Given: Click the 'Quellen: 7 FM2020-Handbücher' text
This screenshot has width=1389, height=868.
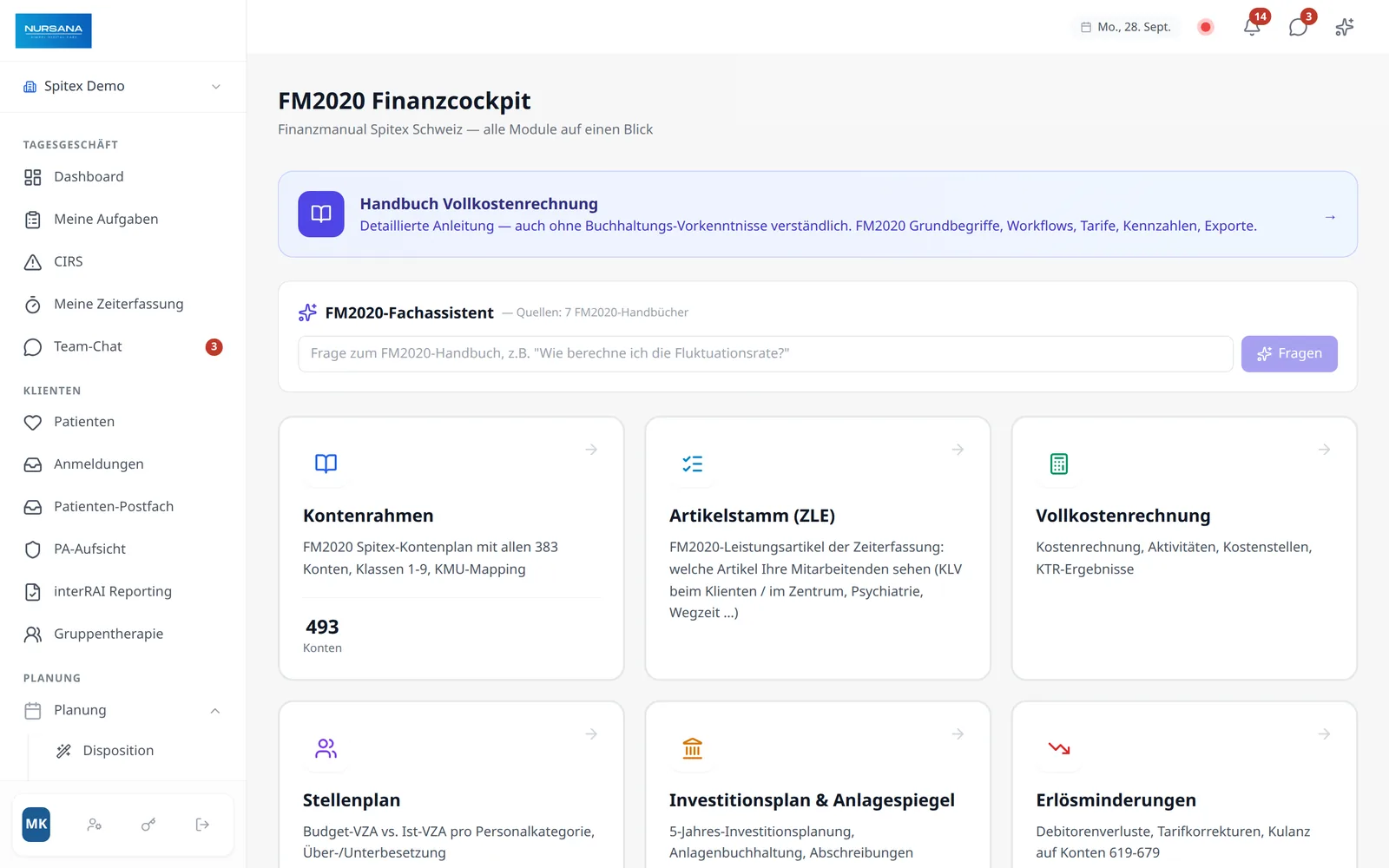Looking at the screenshot, I should (x=602, y=312).
